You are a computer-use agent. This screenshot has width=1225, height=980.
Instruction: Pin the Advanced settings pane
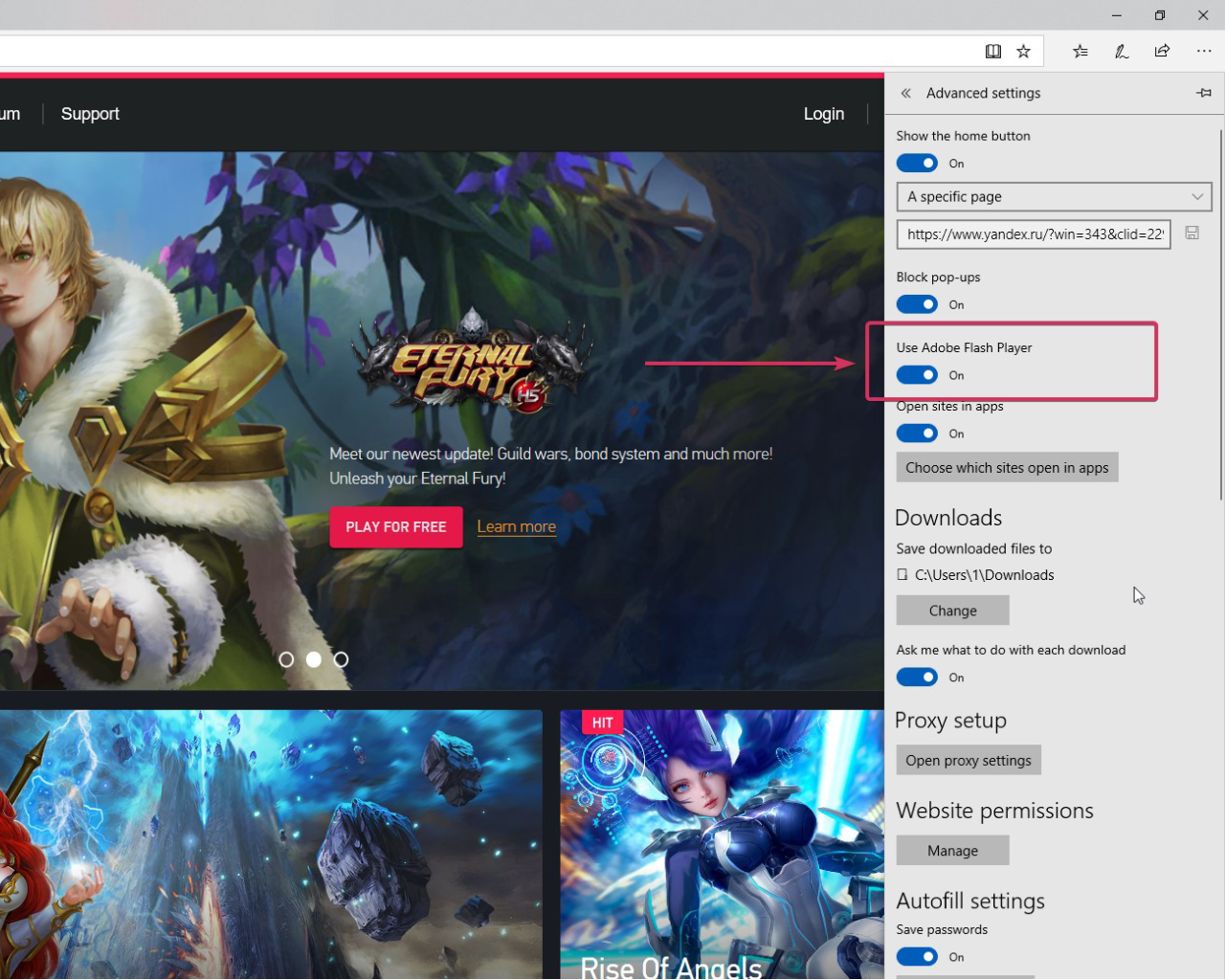1204,93
